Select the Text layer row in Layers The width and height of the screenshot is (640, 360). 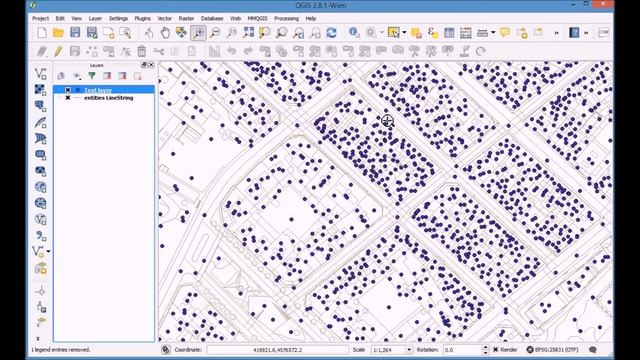tap(104, 90)
